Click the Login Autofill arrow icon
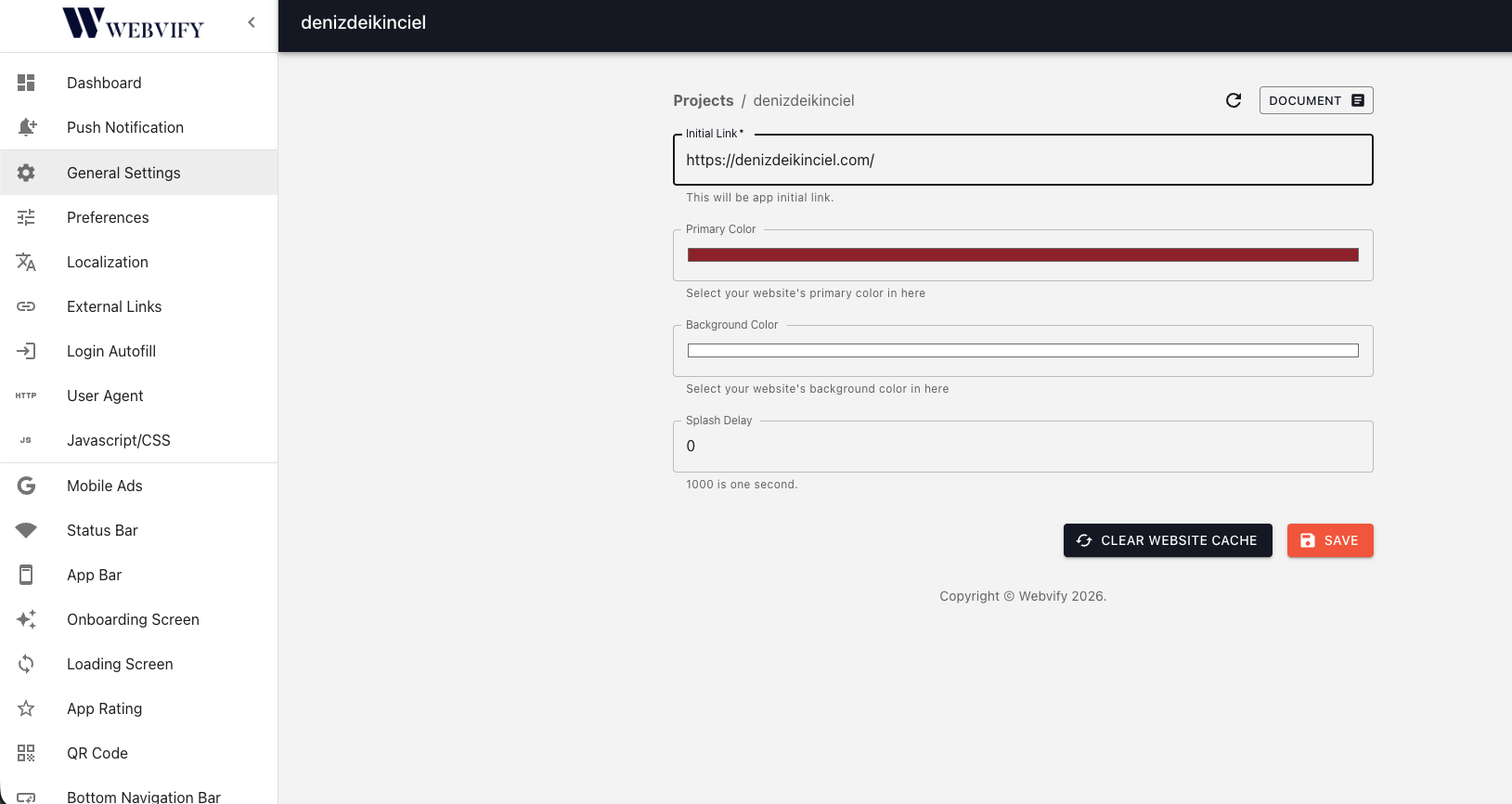This screenshot has height=804, width=1512. coord(26,351)
